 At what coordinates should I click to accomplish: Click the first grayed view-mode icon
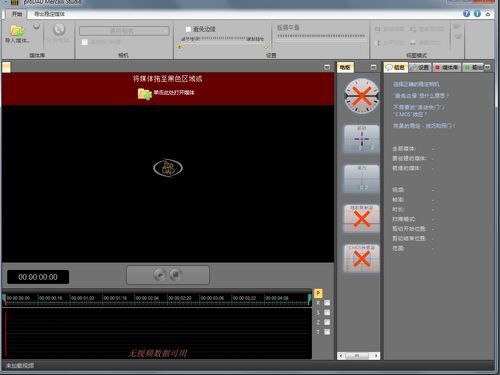[x=378, y=29]
